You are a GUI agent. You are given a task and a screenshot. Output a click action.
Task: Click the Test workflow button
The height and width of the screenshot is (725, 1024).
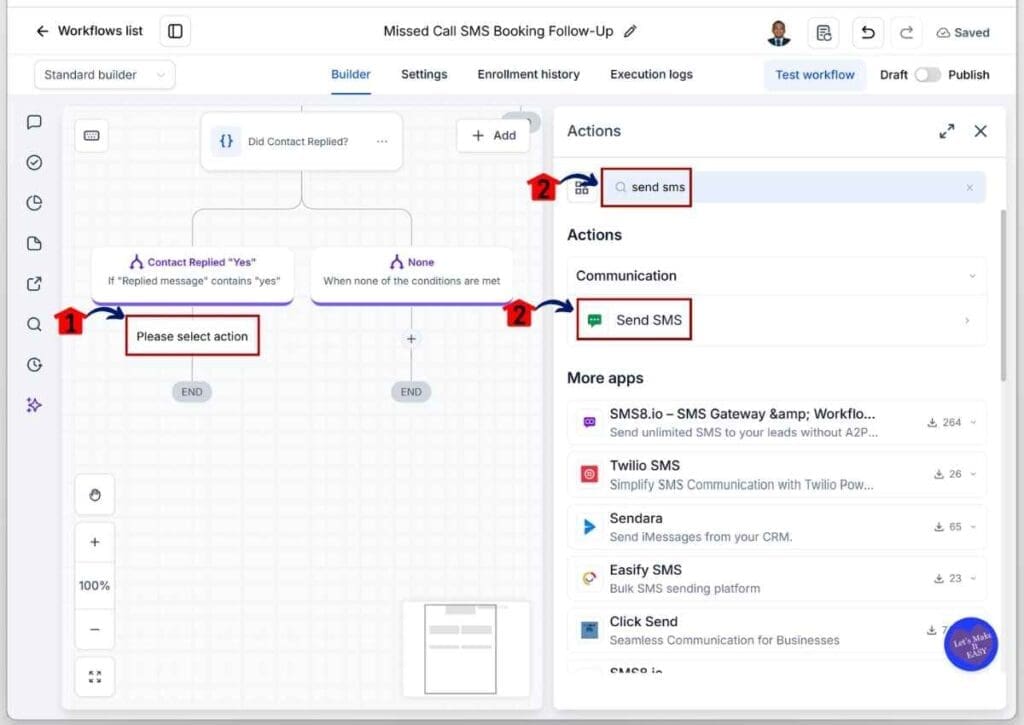pyautogui.click(x=814, y=74)
